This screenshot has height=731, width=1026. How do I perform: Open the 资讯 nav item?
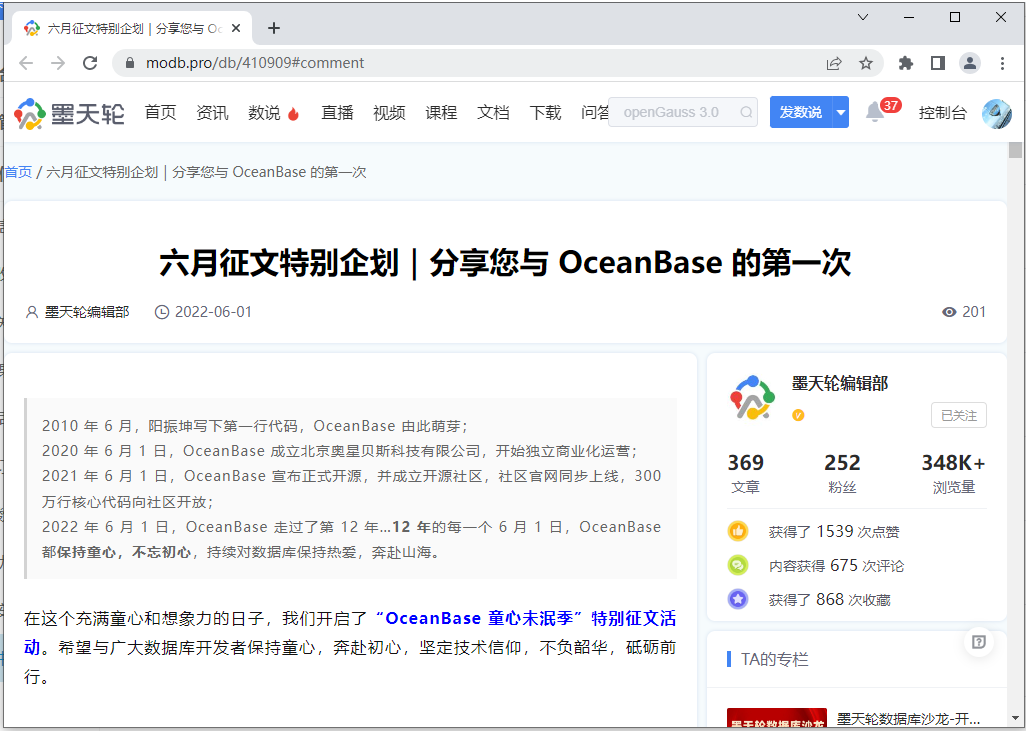[x=212, y=113]
